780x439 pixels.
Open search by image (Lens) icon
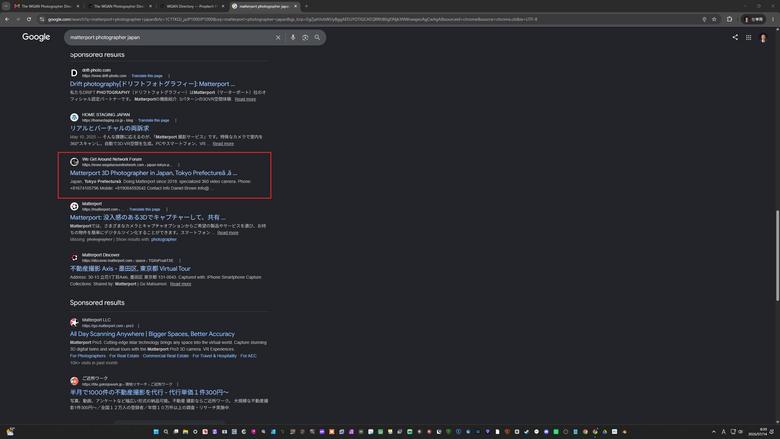click(x=305, y=37)
